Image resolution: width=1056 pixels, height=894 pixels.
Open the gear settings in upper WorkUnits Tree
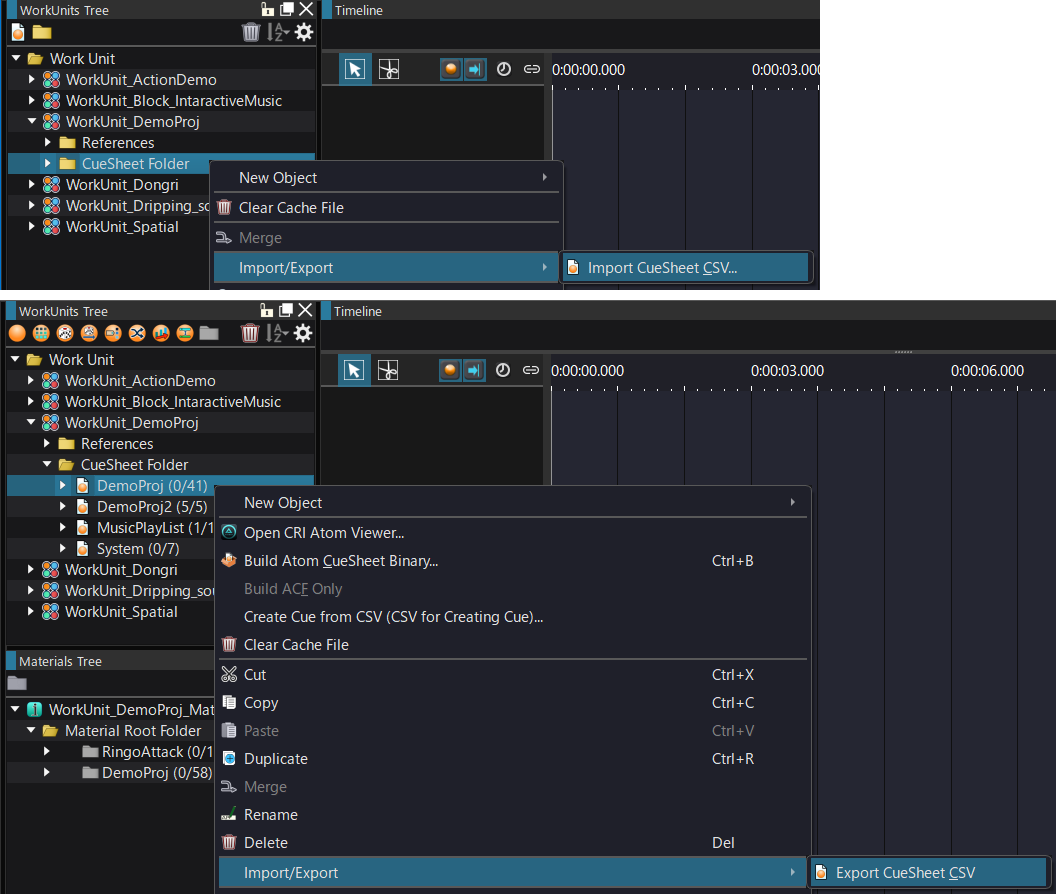[x=304, y=32]
